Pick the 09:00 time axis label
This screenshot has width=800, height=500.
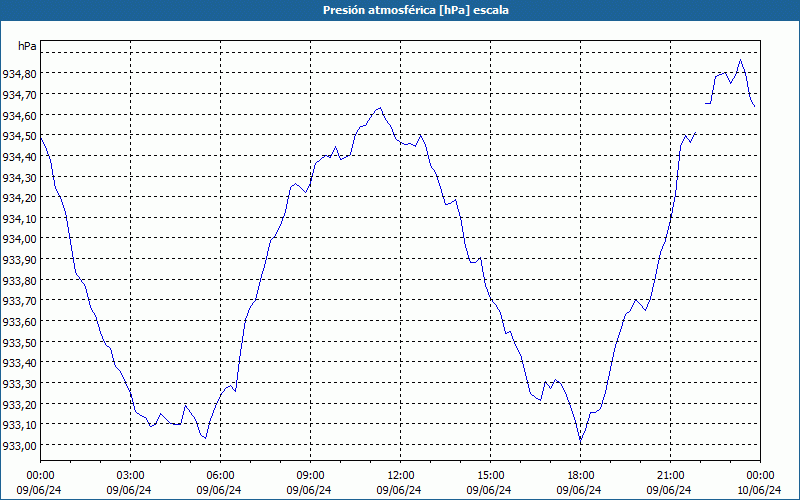(310, 475)
